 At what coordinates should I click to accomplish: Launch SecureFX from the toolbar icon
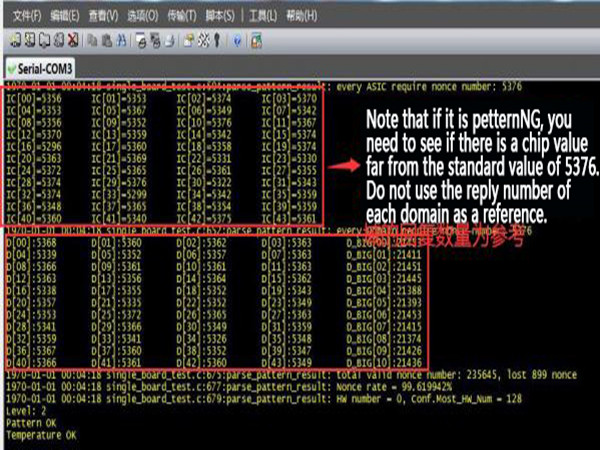pos(256,40)
